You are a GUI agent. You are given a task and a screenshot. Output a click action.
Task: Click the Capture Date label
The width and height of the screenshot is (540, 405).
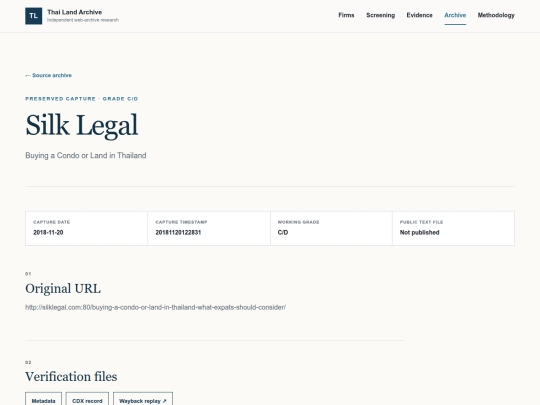(52, 222)
